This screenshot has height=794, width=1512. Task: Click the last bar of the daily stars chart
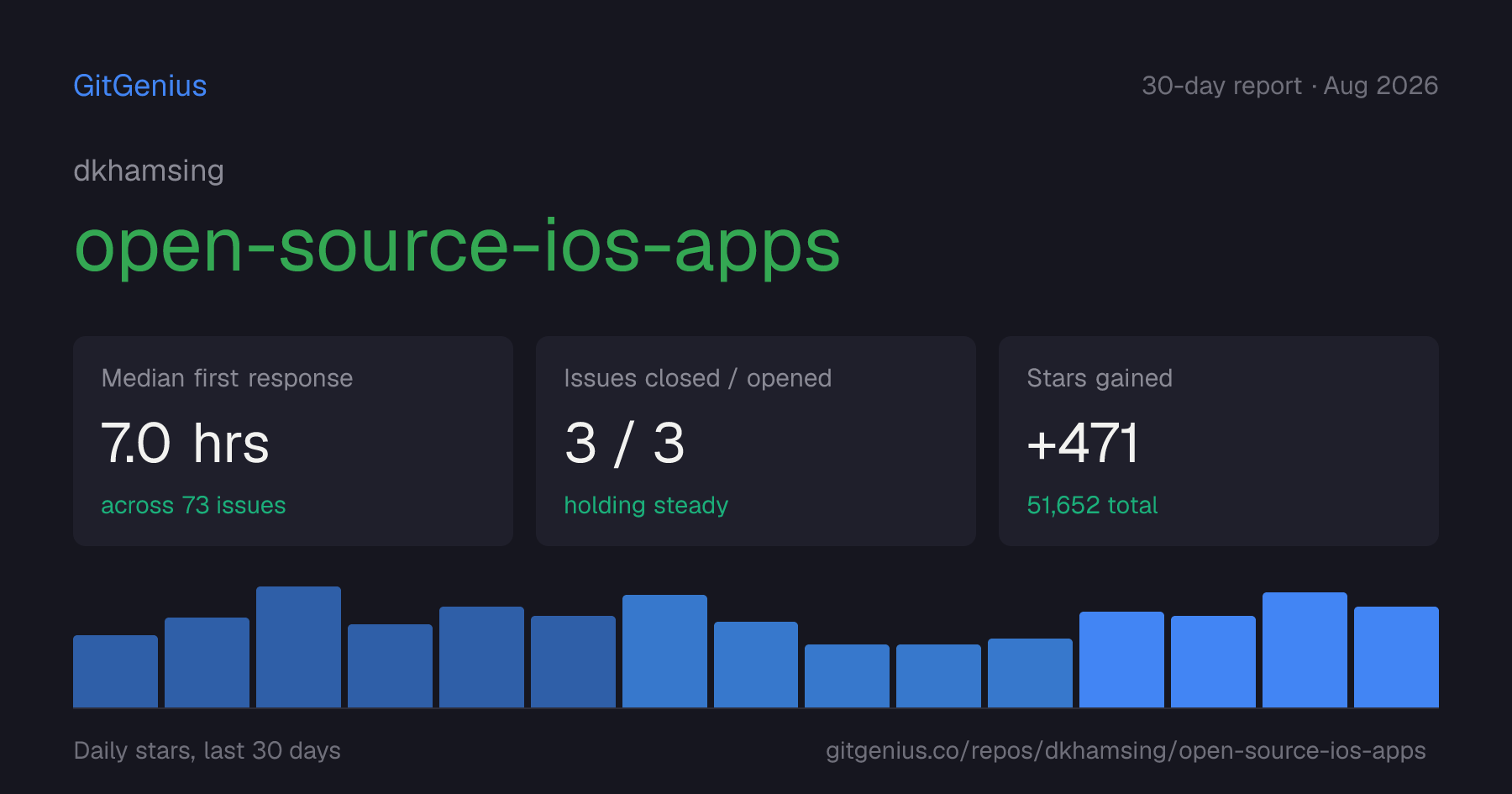(x=1396, y=657)
